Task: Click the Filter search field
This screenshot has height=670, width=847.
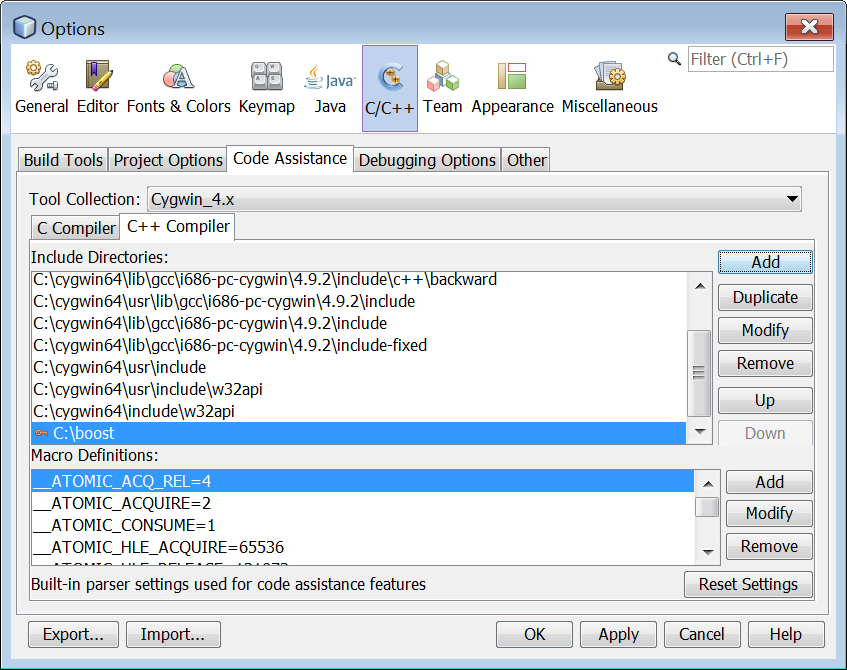Action: [761, 59]
